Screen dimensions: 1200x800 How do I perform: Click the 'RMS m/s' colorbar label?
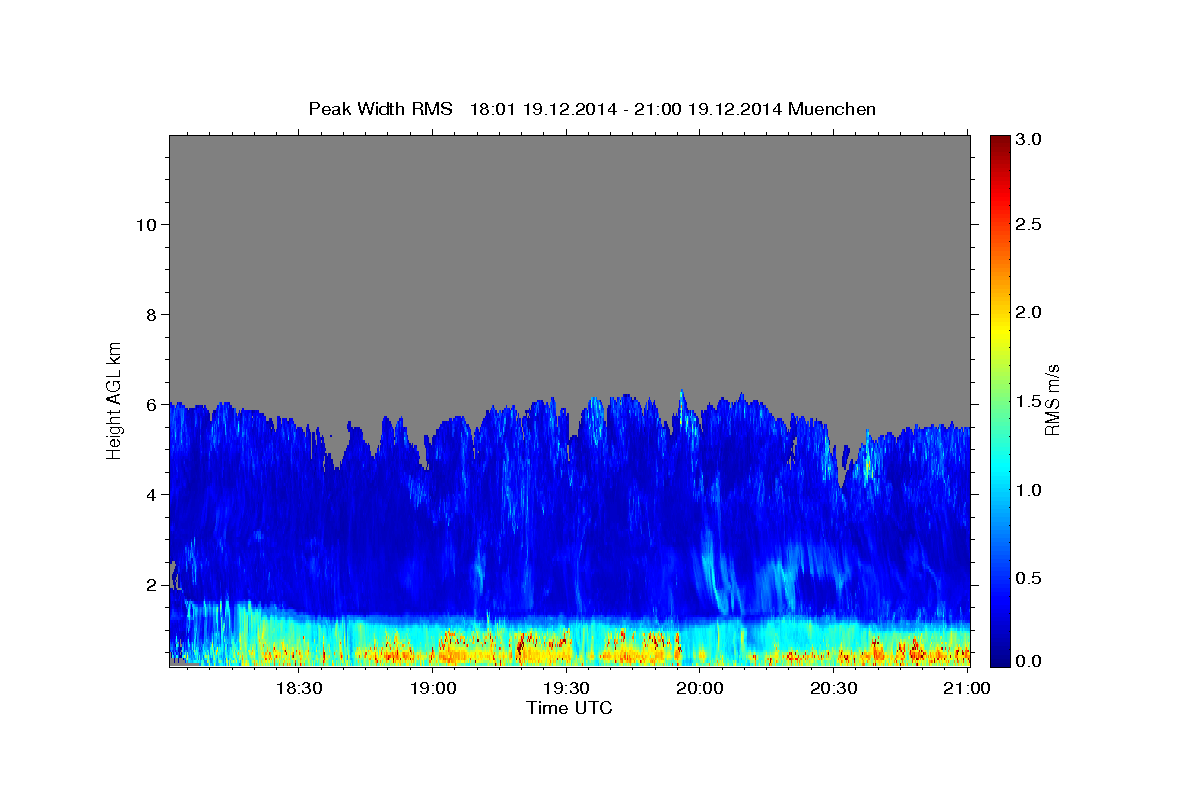tap(1052, 400)
